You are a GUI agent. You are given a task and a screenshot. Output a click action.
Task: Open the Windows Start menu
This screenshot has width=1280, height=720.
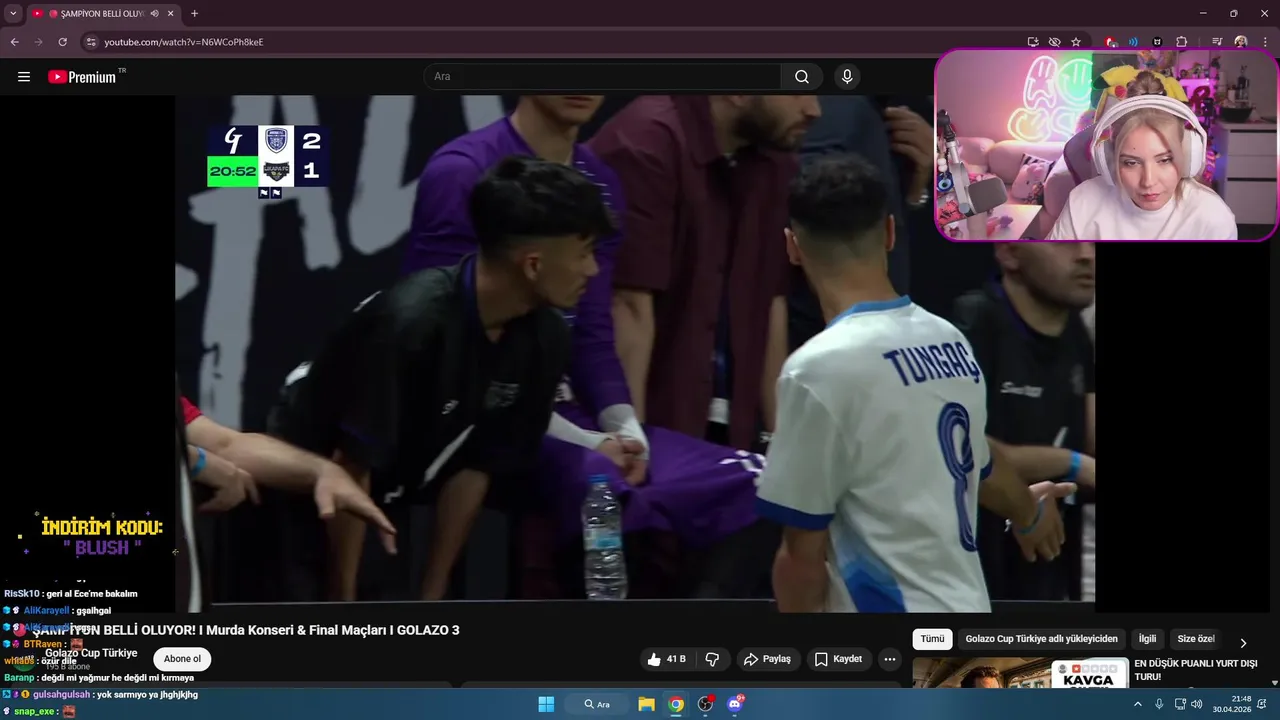(546, 704)
